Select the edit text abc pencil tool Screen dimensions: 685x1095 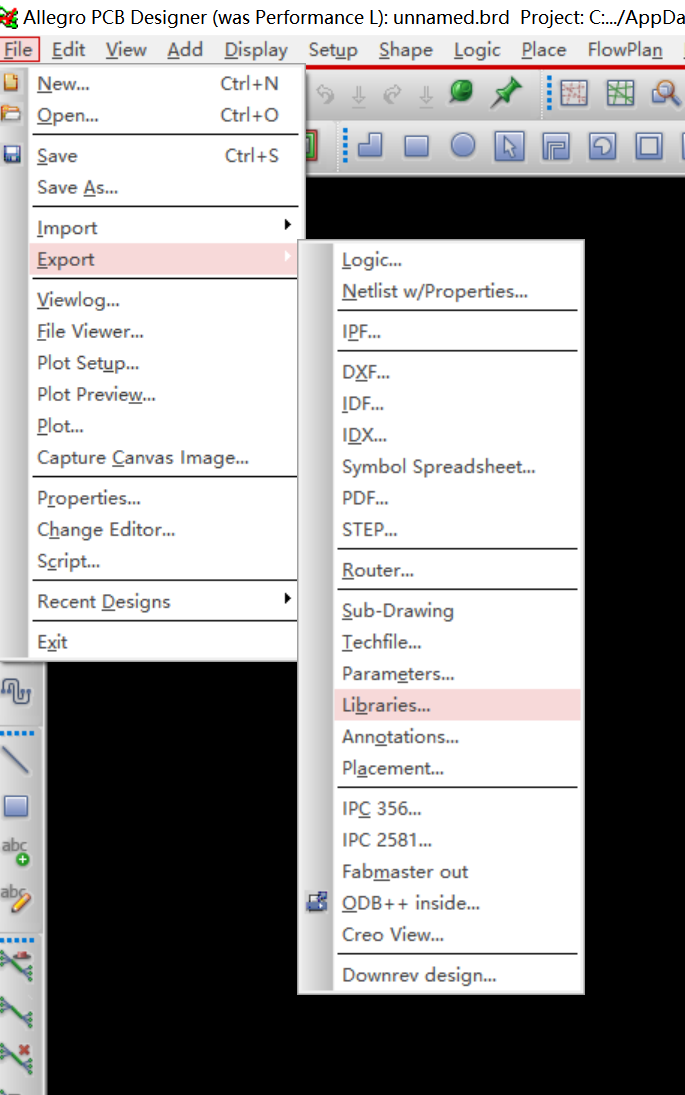pos(15,898)
